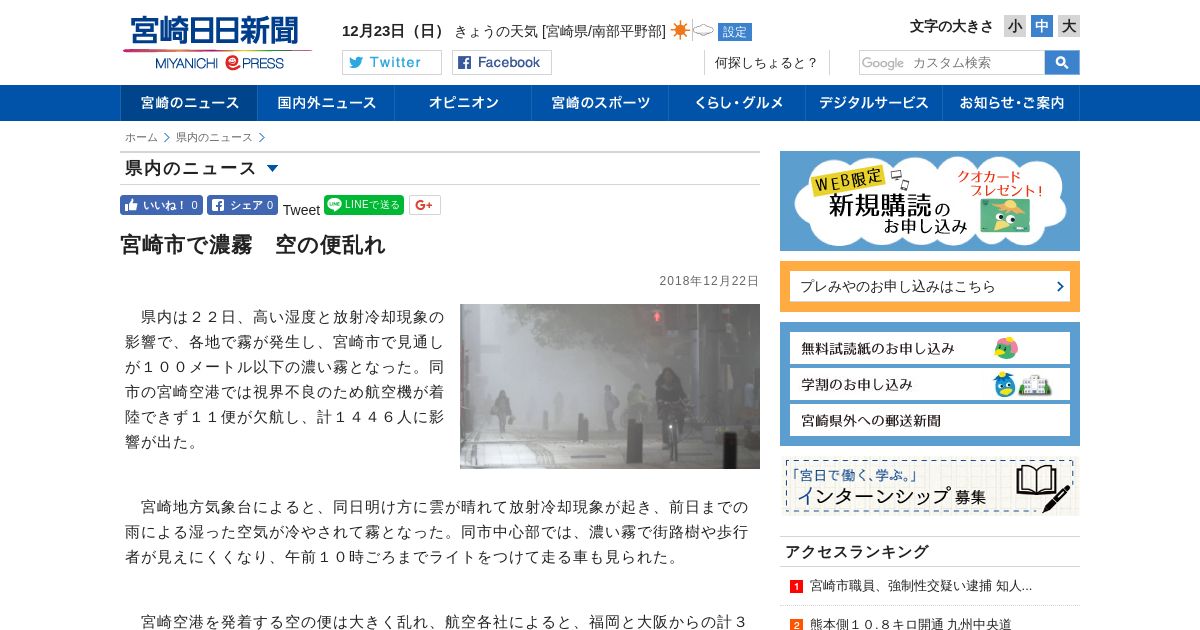Click the cloud weather icon
The height and width of the screenshot is (630, 1200).
[704, 31]
